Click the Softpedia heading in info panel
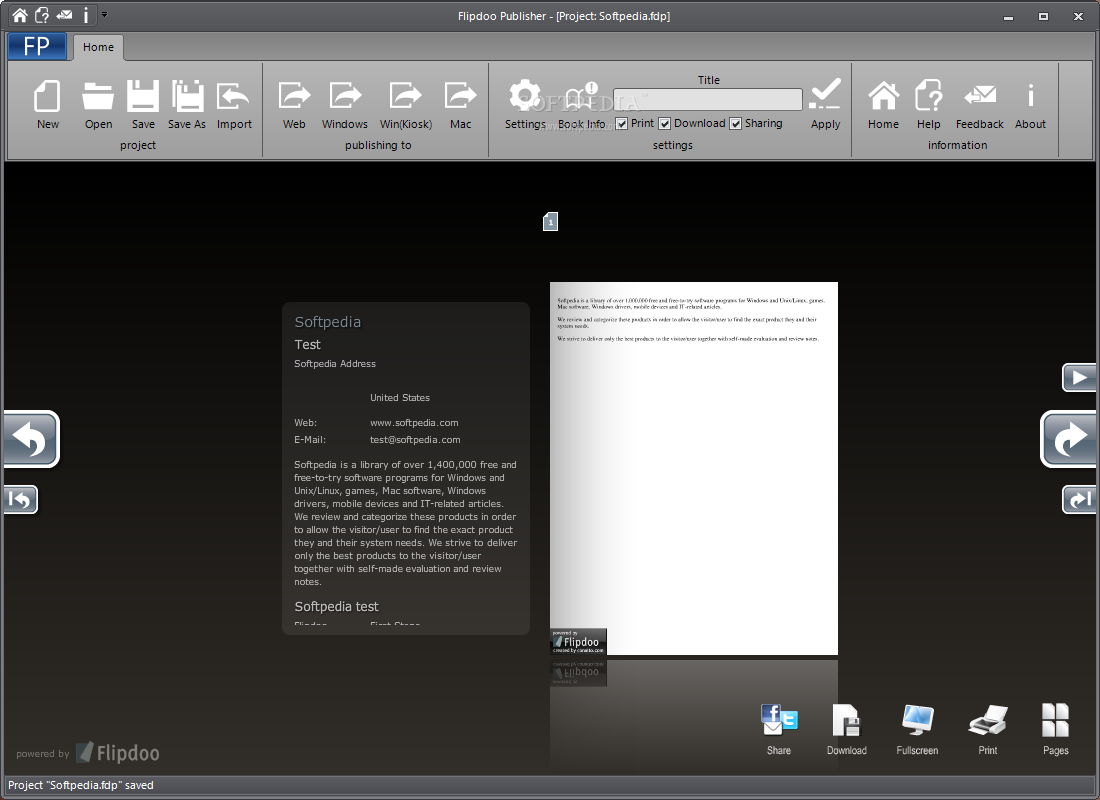 (328, 322)
